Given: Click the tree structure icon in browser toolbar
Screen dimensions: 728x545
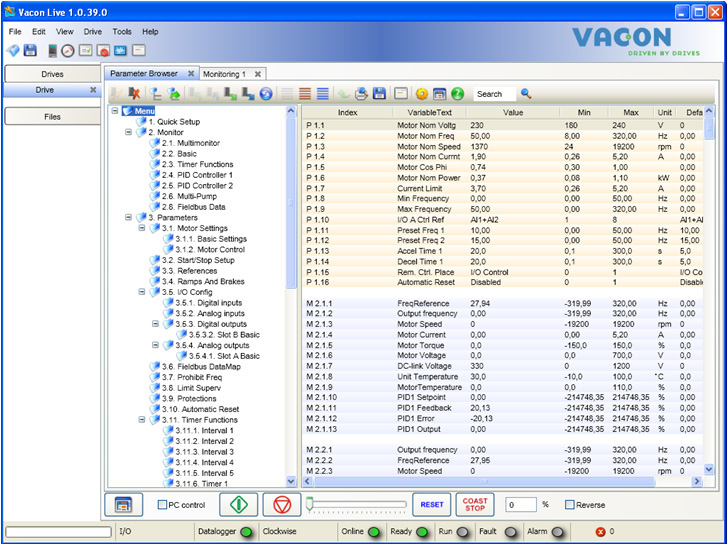Looking at the screenshot, I should click(x=155, y=94).
